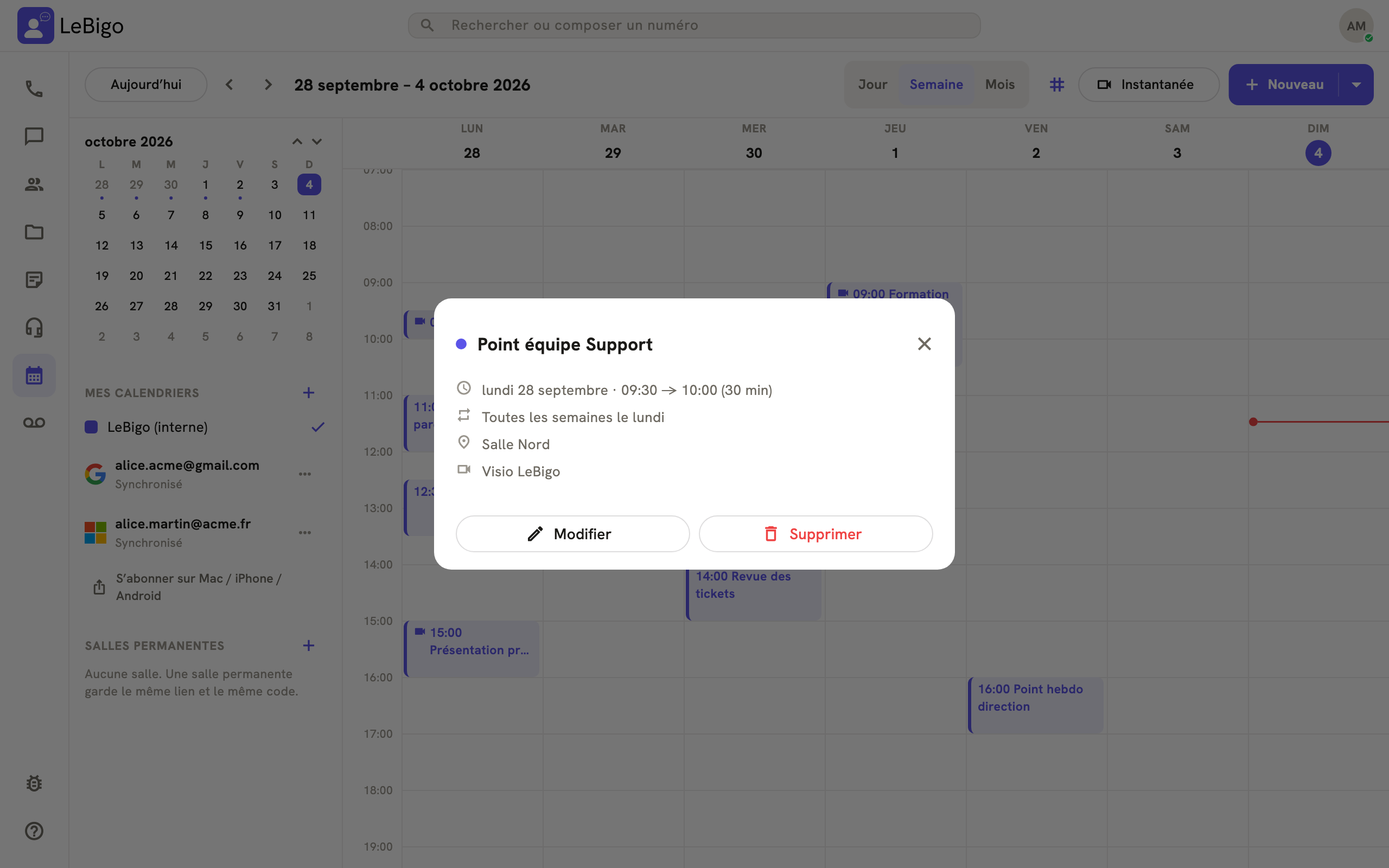Image resolution: width=1389 pixels, height=868 pixels.
Task: Select day 15 in mini calendar
Action: (206, 245)
